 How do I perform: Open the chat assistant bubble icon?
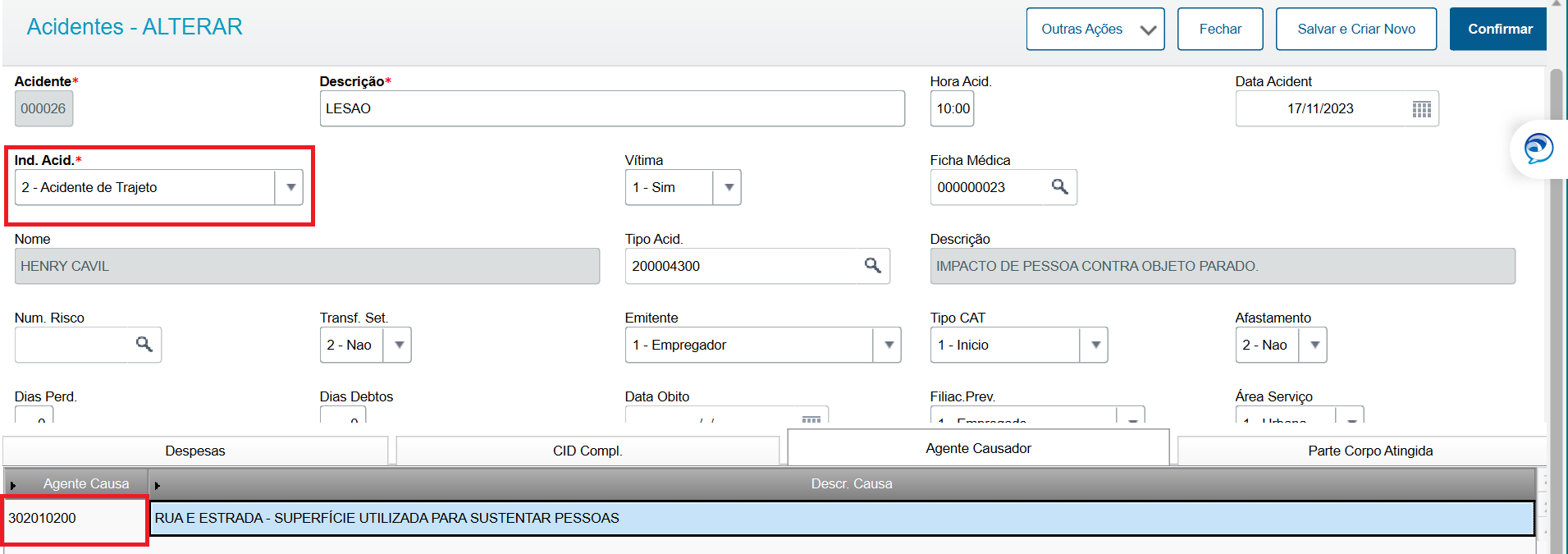1538,149
